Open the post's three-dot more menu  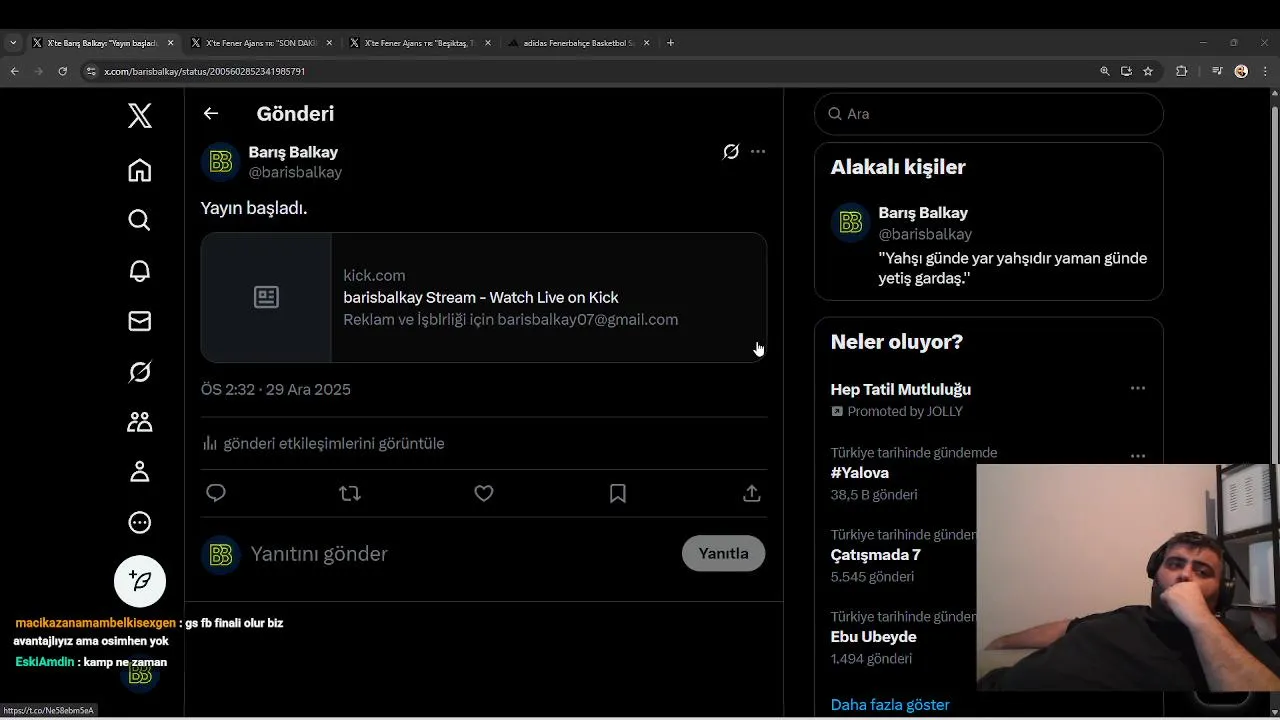click(x=758, y=152)
